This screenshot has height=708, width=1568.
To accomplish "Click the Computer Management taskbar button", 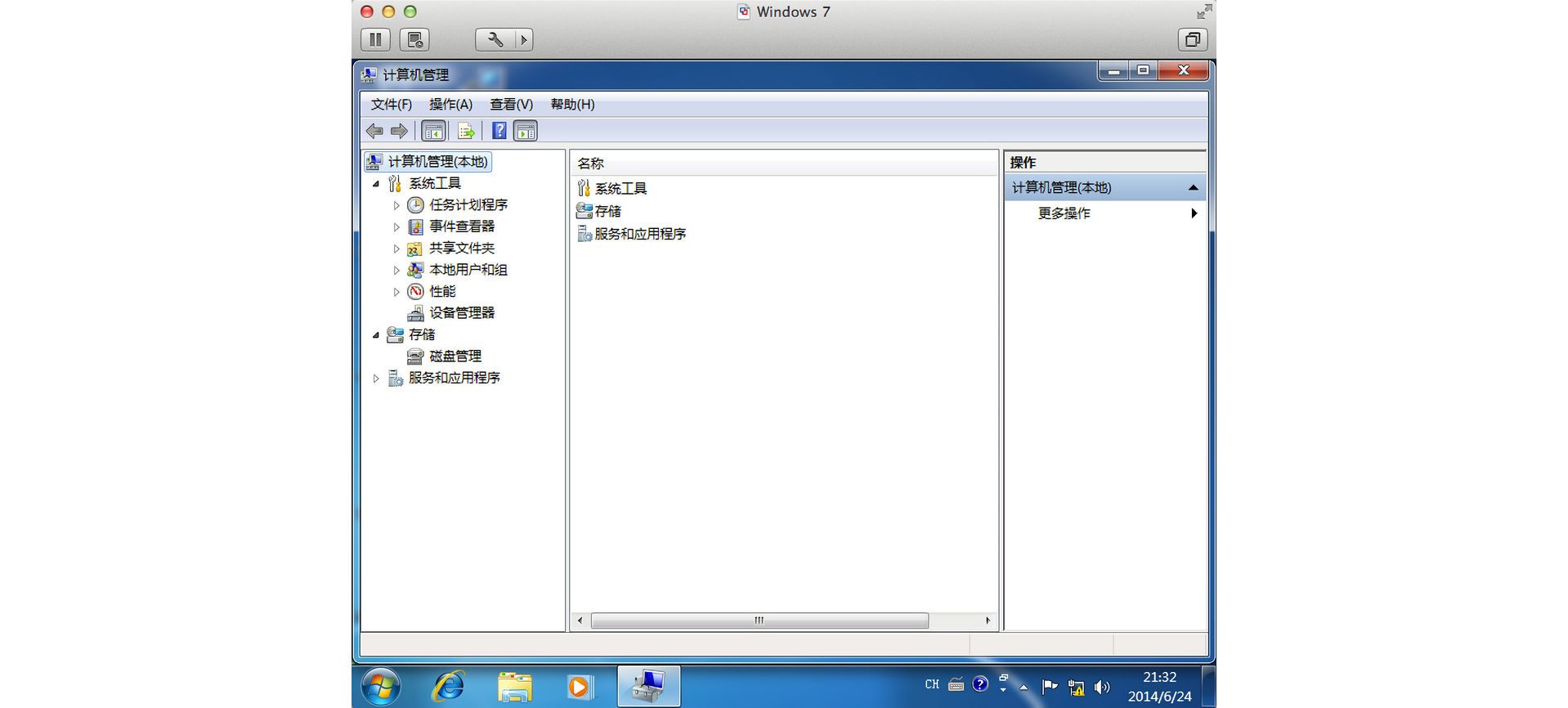I will 648,686.
